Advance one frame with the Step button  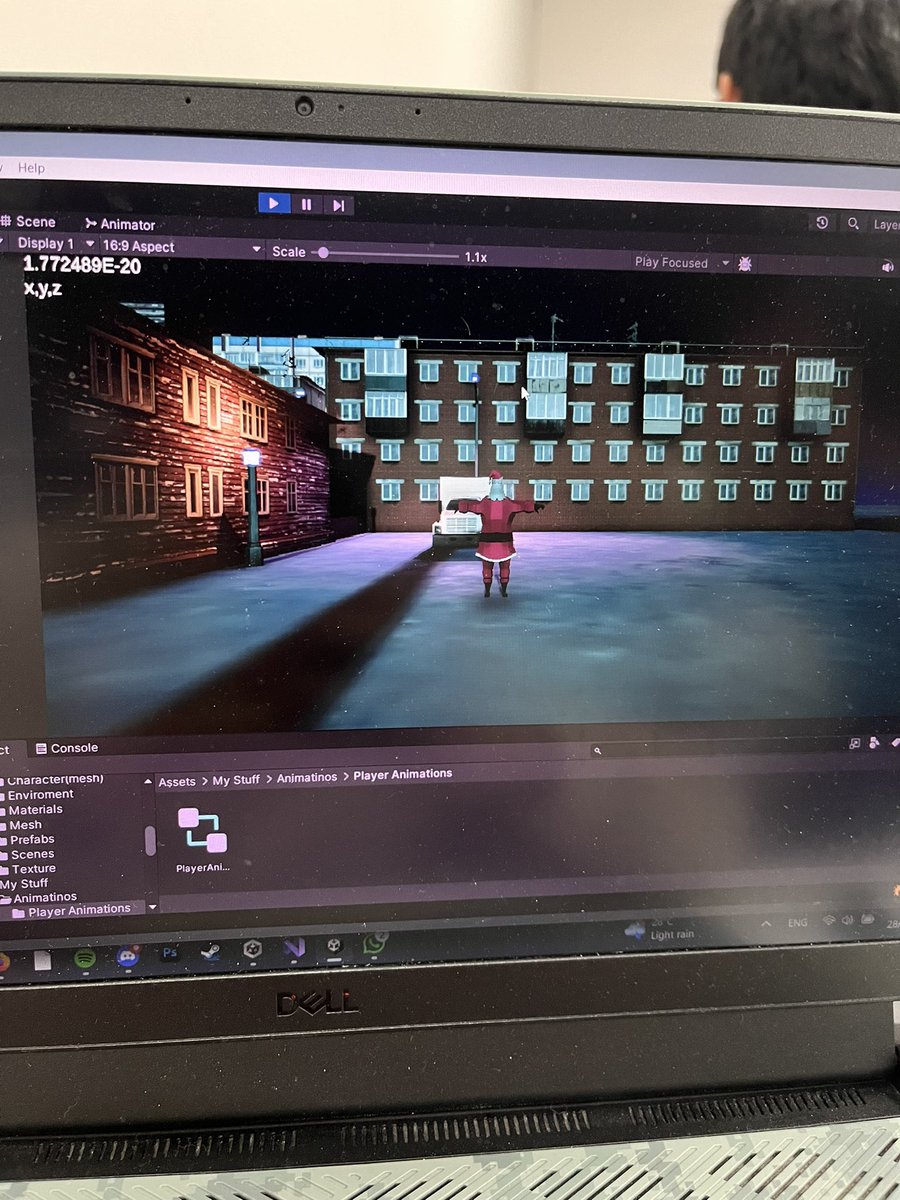338,205
